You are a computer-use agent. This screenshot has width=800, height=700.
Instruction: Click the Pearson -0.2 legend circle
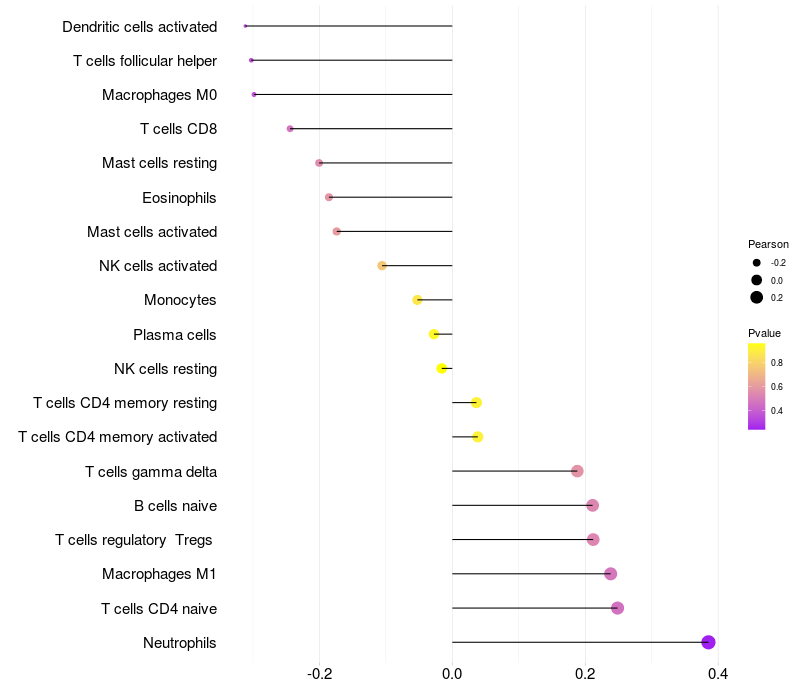[756, 263]
